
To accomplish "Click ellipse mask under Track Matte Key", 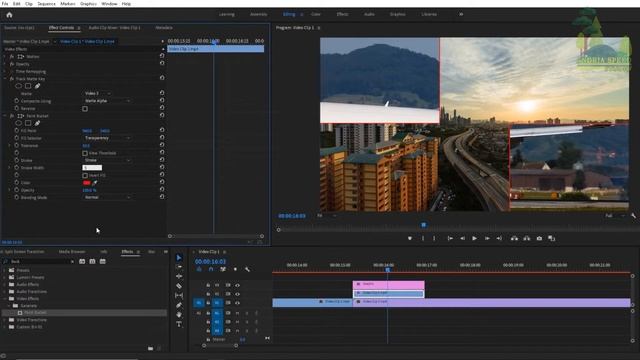I will coord(18,86).
